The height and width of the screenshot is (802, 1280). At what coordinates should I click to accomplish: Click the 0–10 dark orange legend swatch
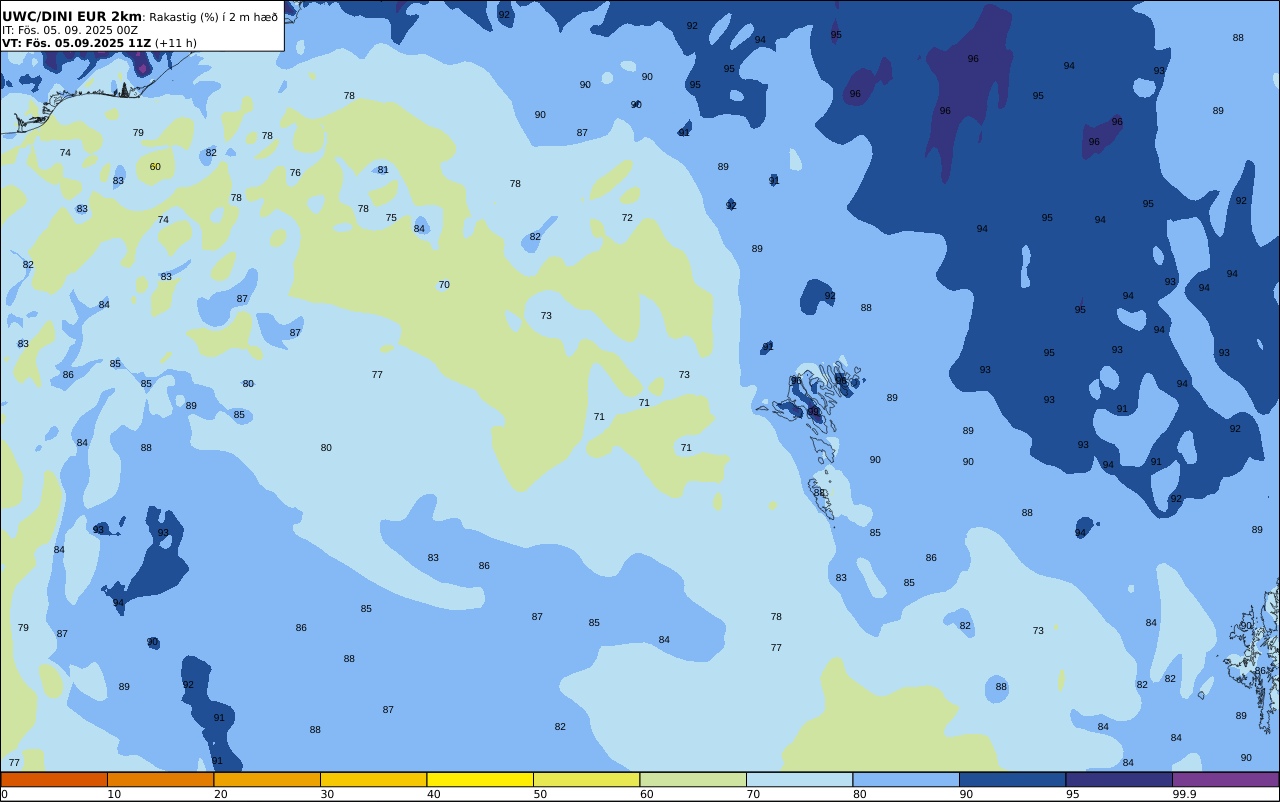point(54,779)
